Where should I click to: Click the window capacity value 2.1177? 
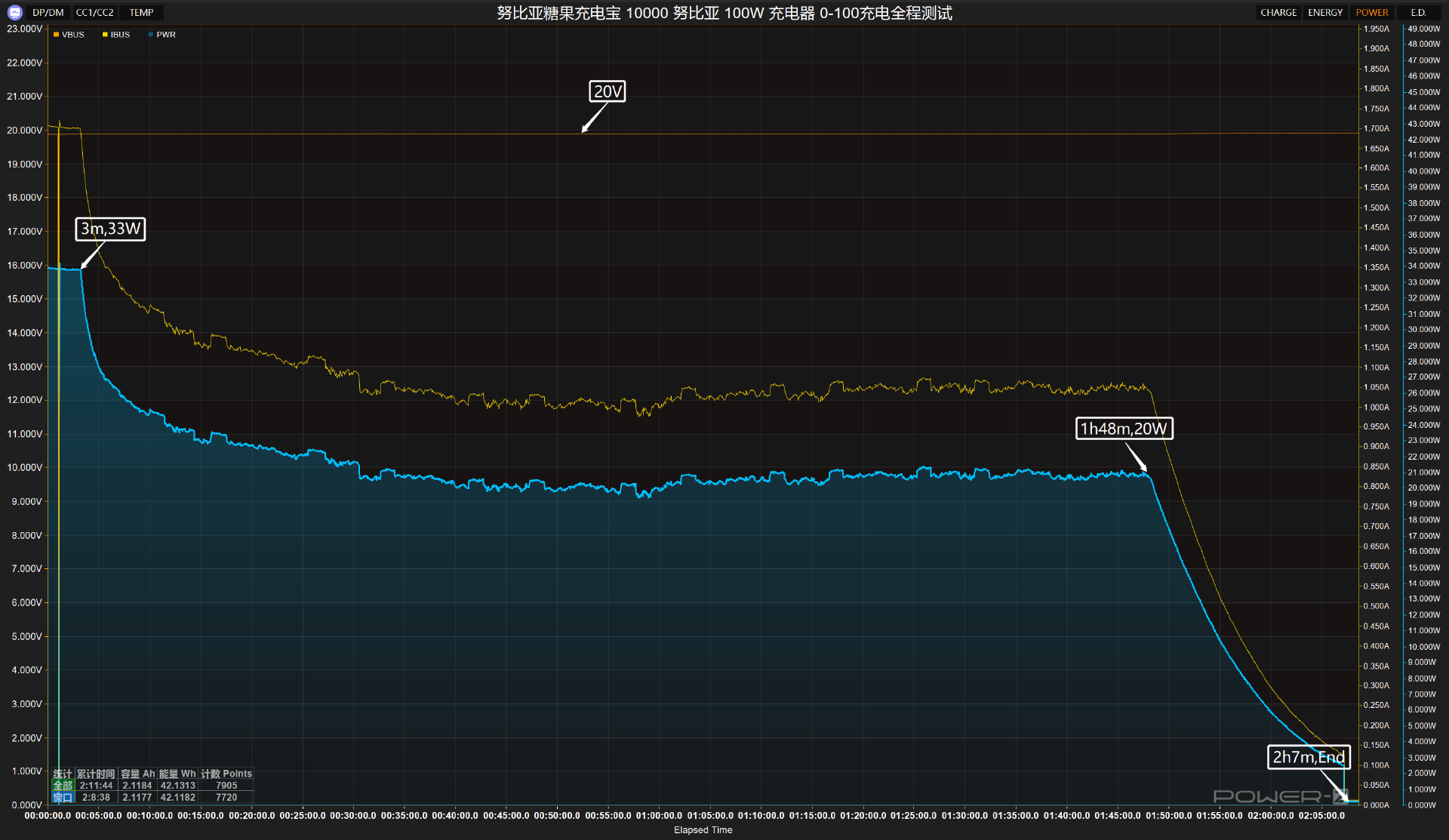tap(137, 797)
